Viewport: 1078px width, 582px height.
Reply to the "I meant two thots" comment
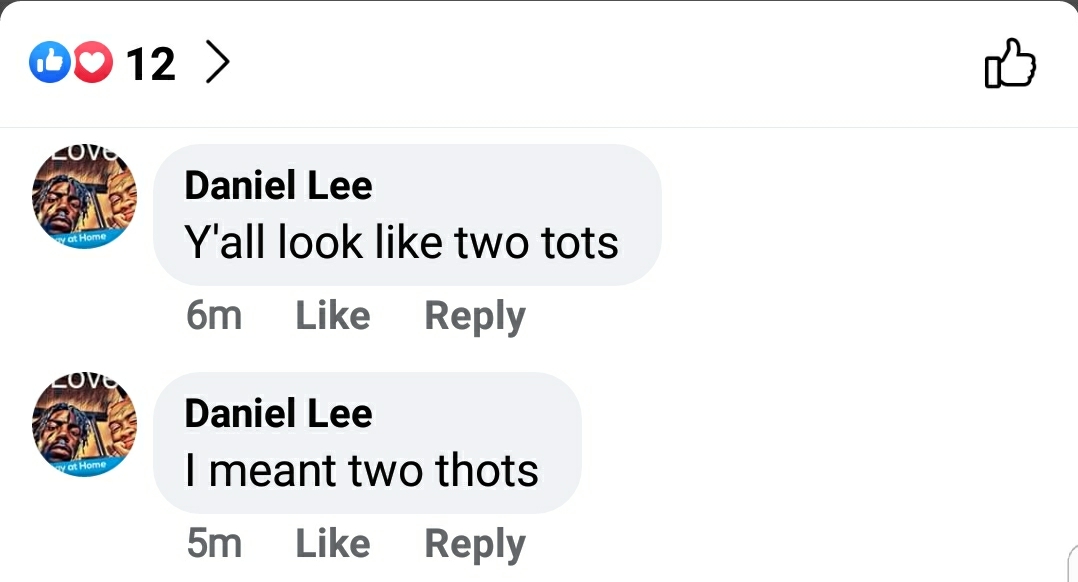[x=475, y=545]
